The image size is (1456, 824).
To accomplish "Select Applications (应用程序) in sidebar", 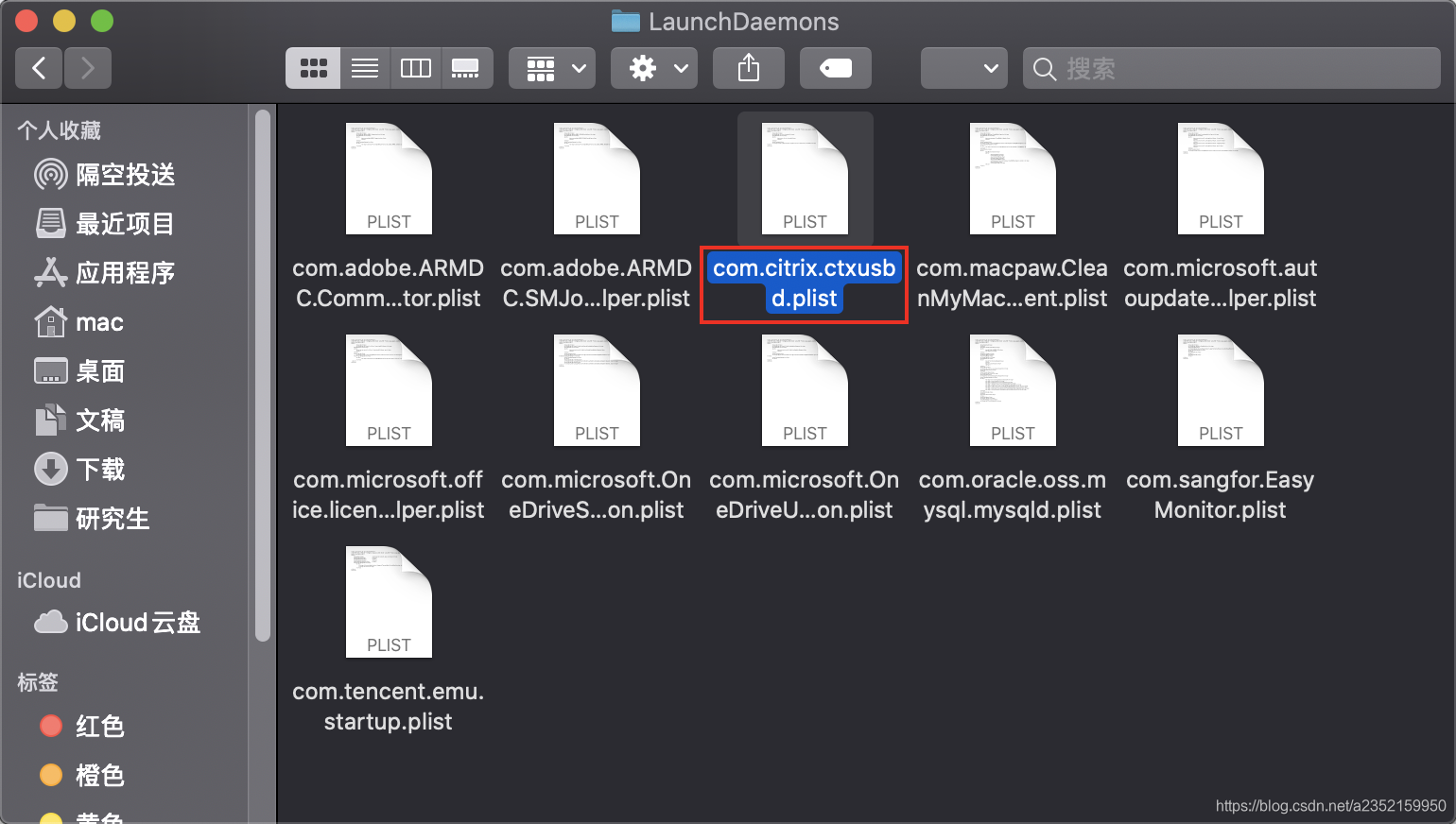I will click(x=125, y=273).
